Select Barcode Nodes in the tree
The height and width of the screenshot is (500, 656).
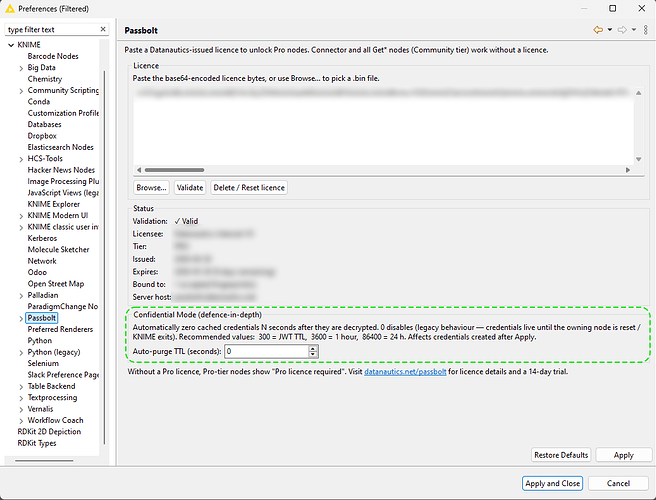pyautogui.click(x=53, y=56)
